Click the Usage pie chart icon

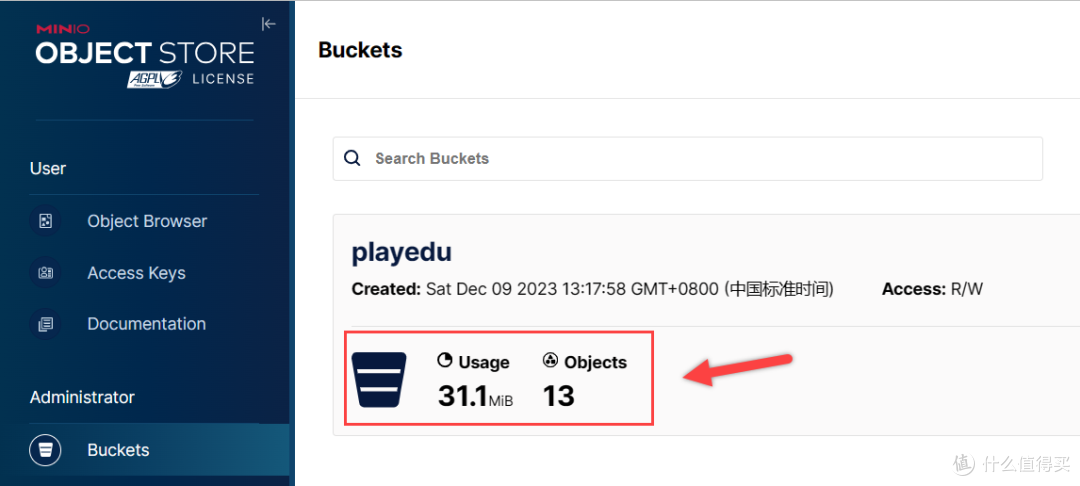coord(445,362)
